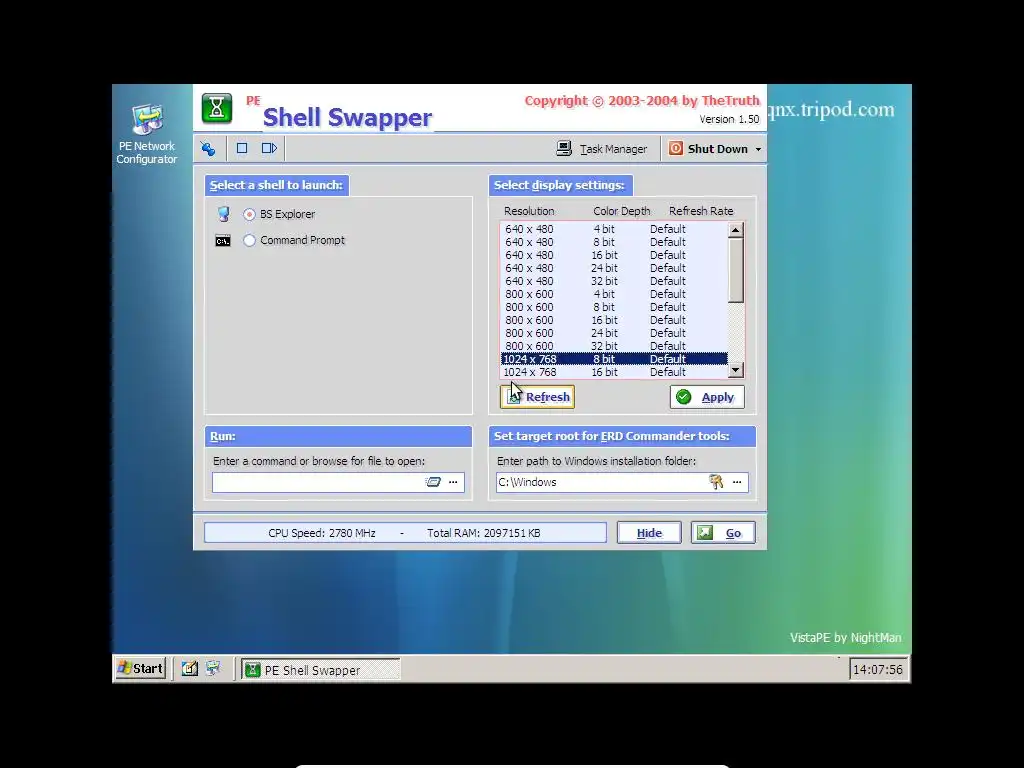The height and width of the screenshot is (768, 1024).
Task: Click the Refresh Rate column header
Action: pyautogui.click(x=701, y=211)
